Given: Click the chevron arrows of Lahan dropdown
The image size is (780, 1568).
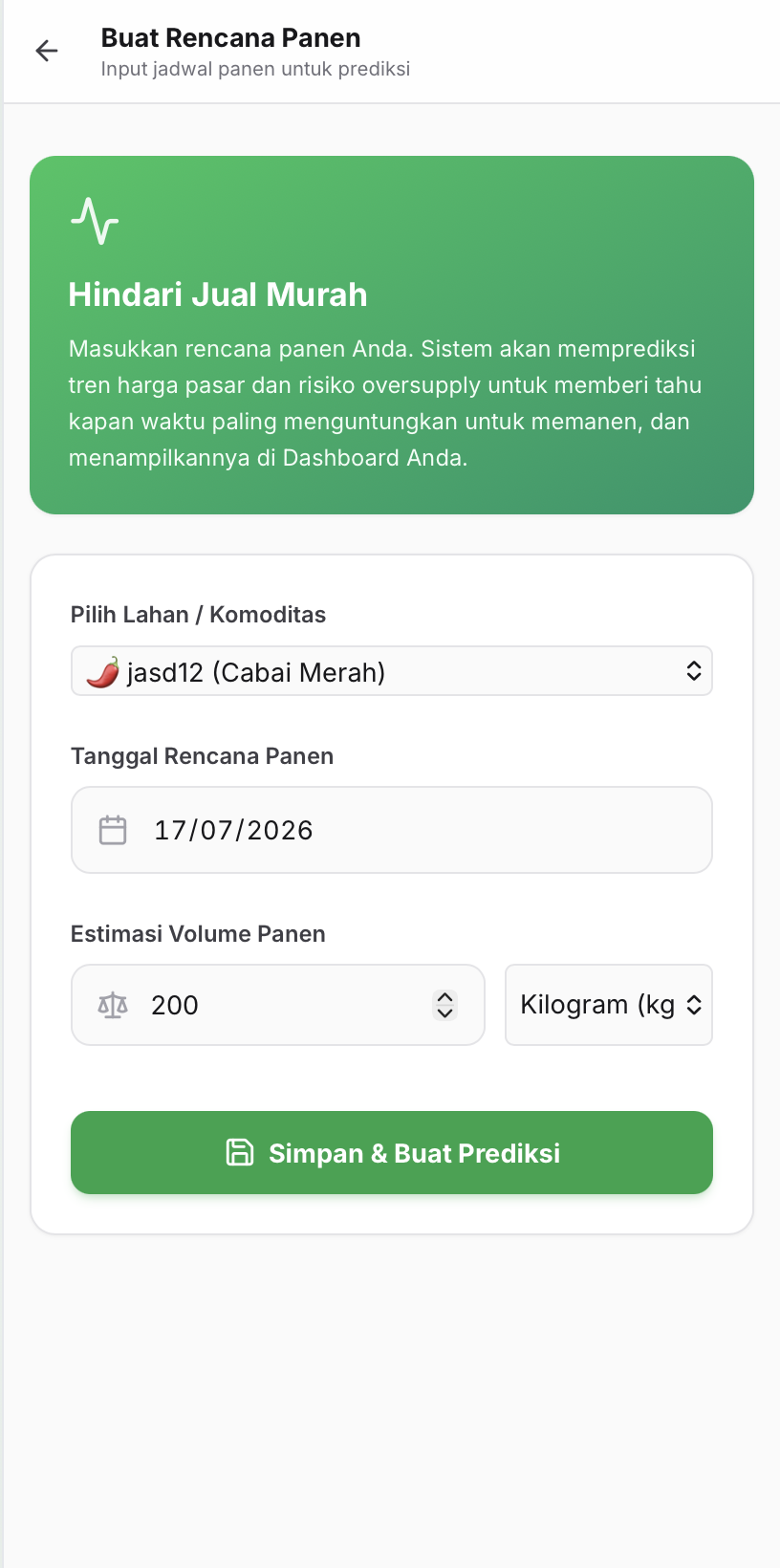Looking at the screenshot, I should (x=694, y=671).
